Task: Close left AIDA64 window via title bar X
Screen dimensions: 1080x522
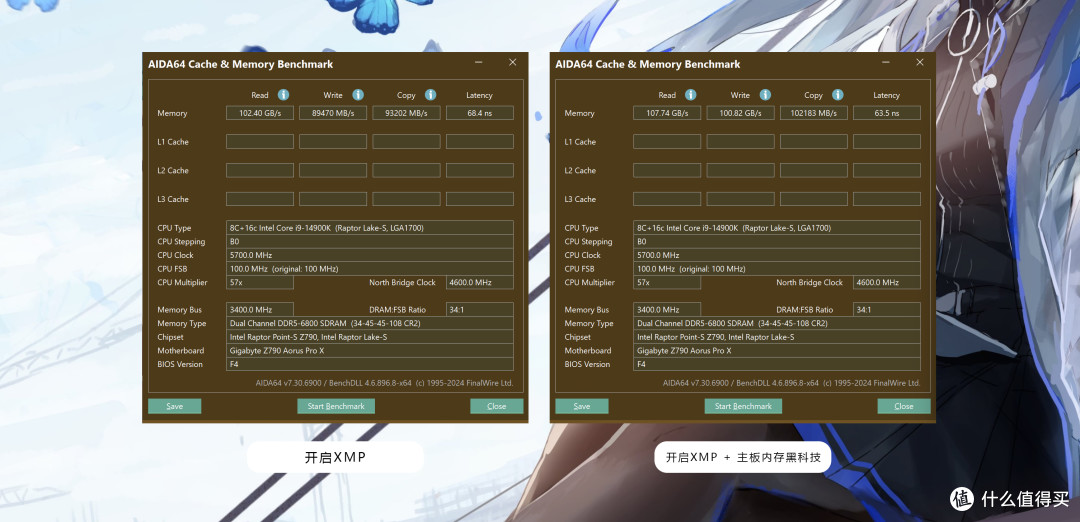Action: 512,63
